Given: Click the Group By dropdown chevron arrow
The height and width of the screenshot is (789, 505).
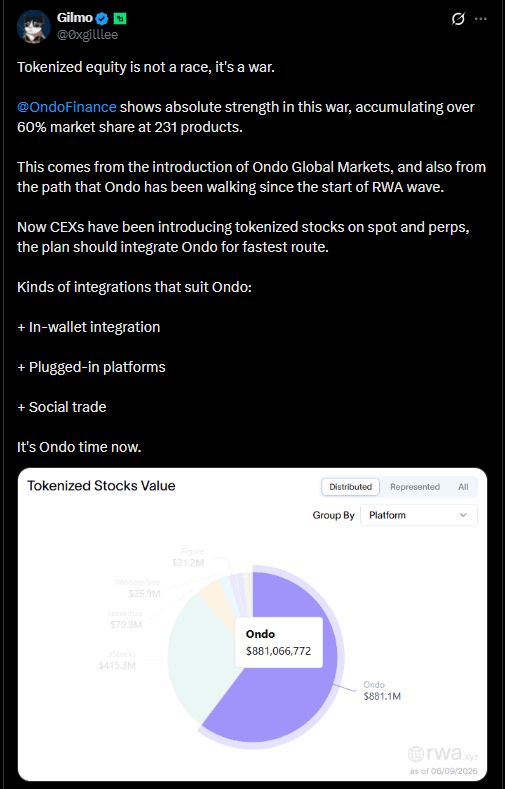Looking at the screenshot, I should pyautogui.click(x=463, y=515).
